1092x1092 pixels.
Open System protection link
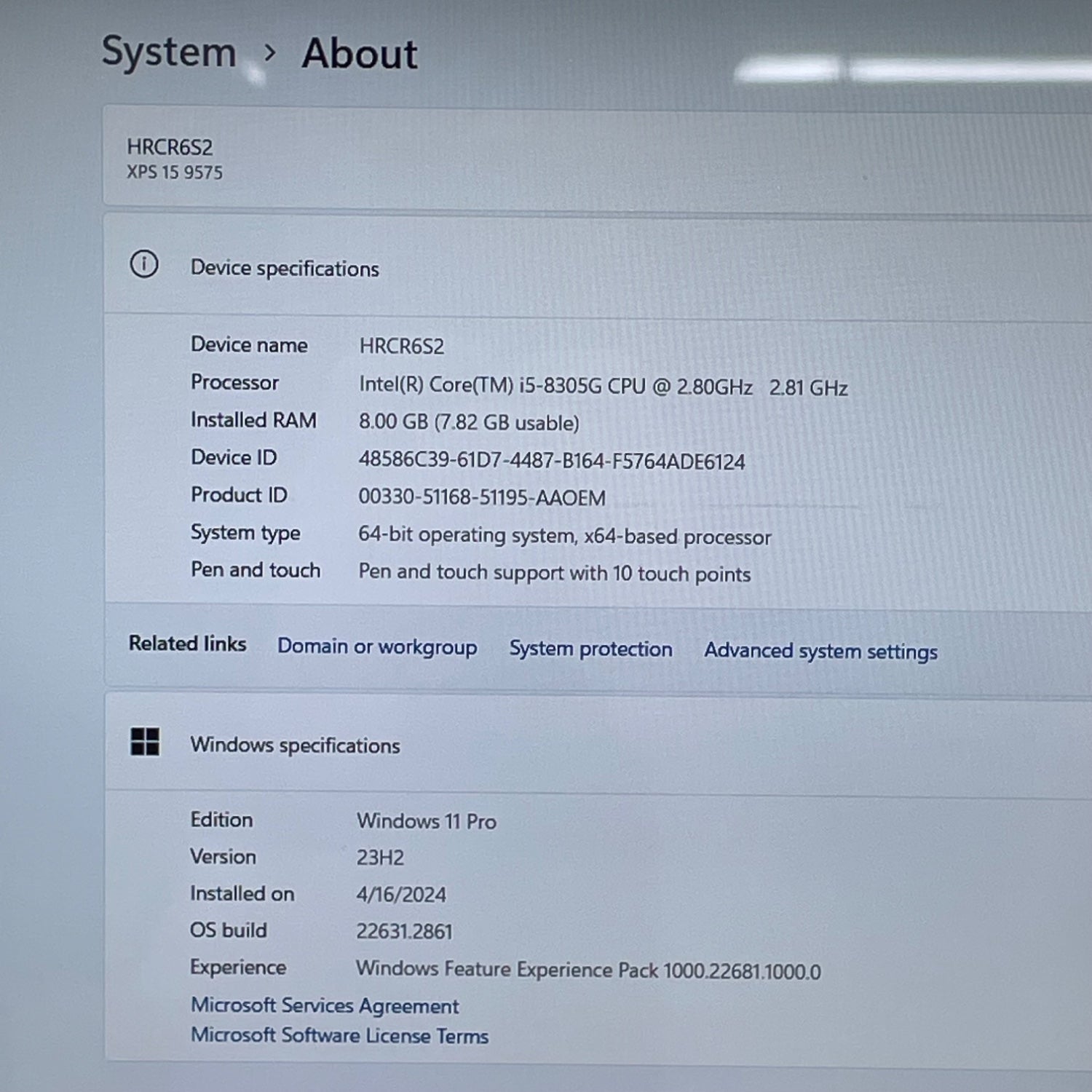point(590,649)
